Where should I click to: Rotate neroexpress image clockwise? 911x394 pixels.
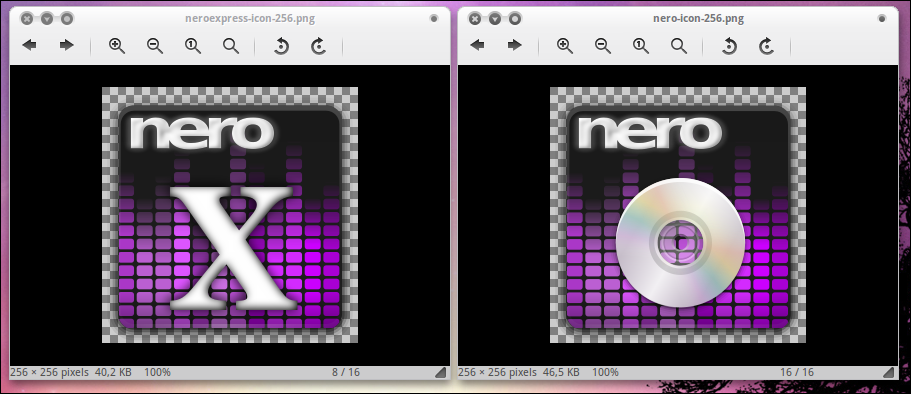click(x=318, y=46)
